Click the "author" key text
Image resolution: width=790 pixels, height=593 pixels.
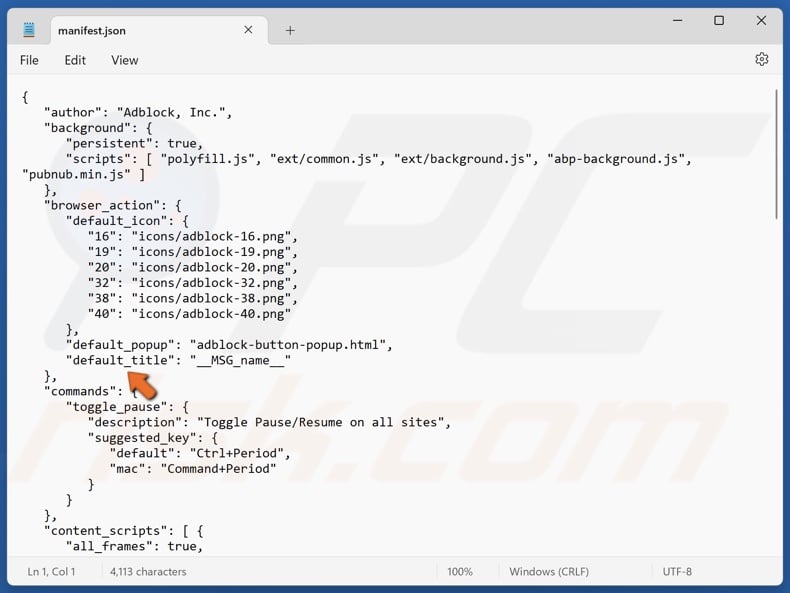pyautogui.click(x=73, y=112)
